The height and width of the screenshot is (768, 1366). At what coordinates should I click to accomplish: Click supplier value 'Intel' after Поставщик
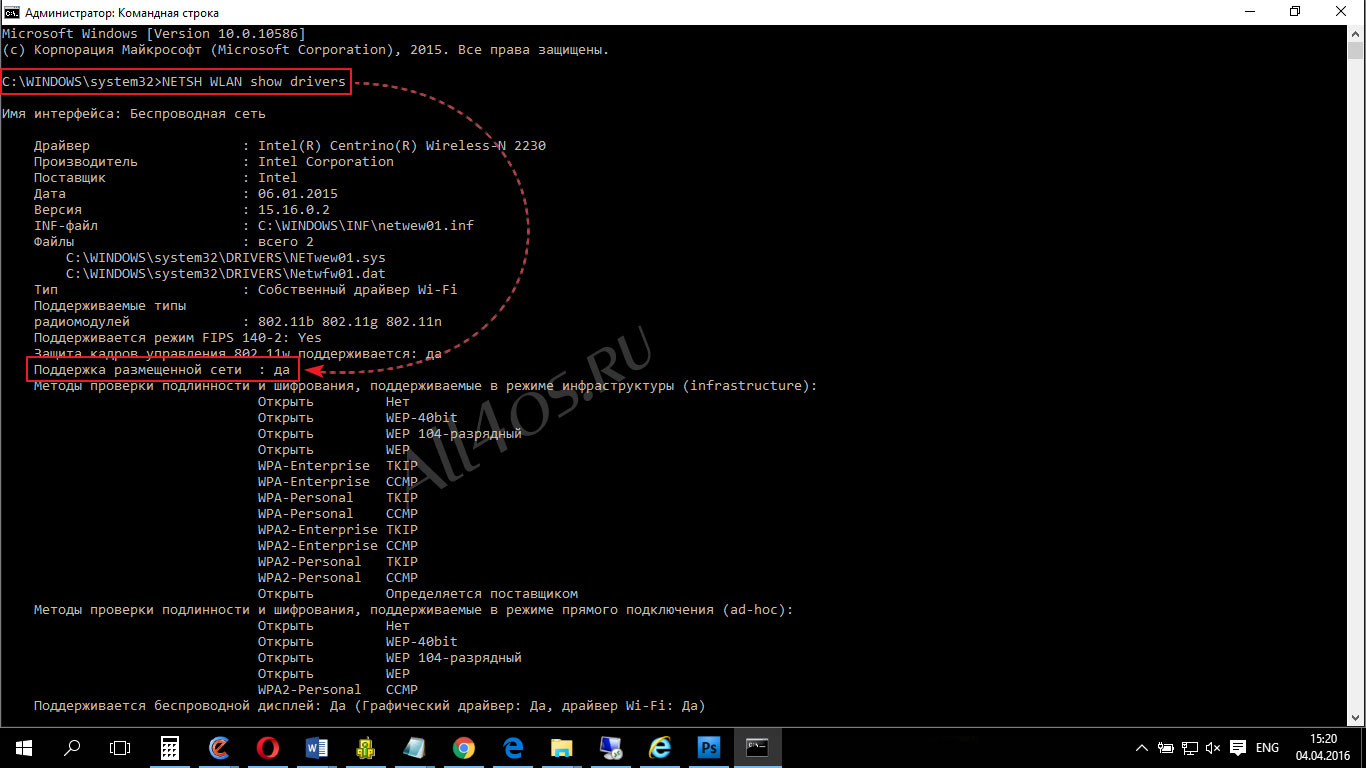pyautogui.click(x=278, y=178)
